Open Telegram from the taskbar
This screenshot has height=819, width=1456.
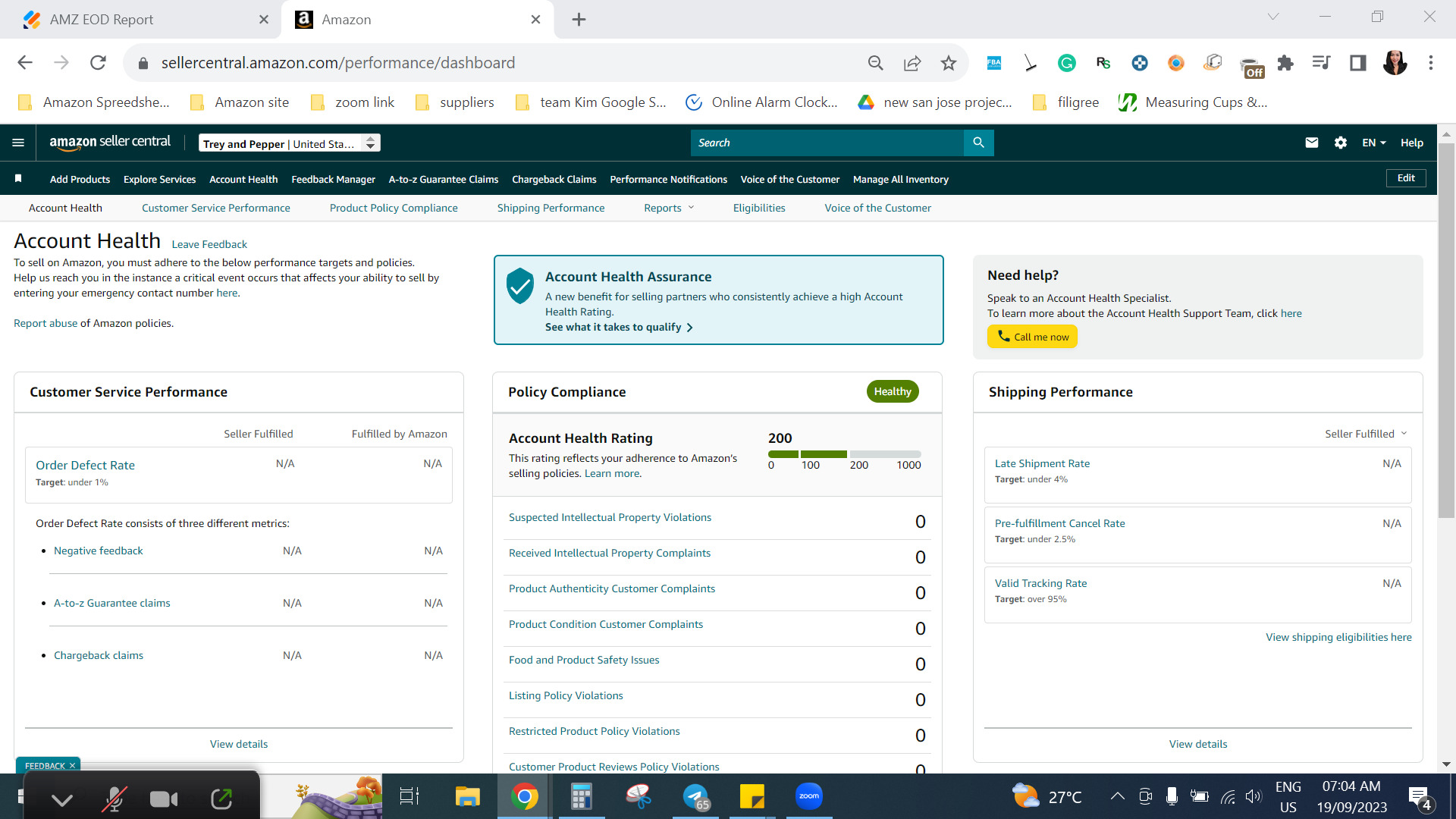click(695, 796)
